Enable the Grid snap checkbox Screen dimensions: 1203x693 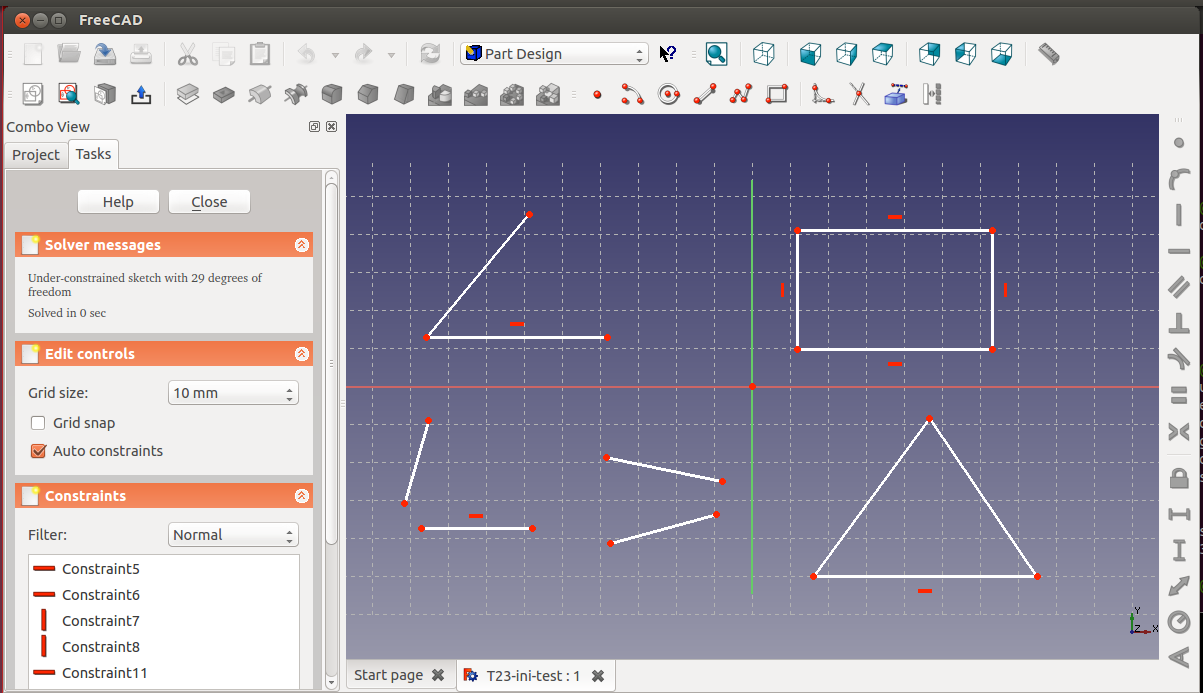39,423
